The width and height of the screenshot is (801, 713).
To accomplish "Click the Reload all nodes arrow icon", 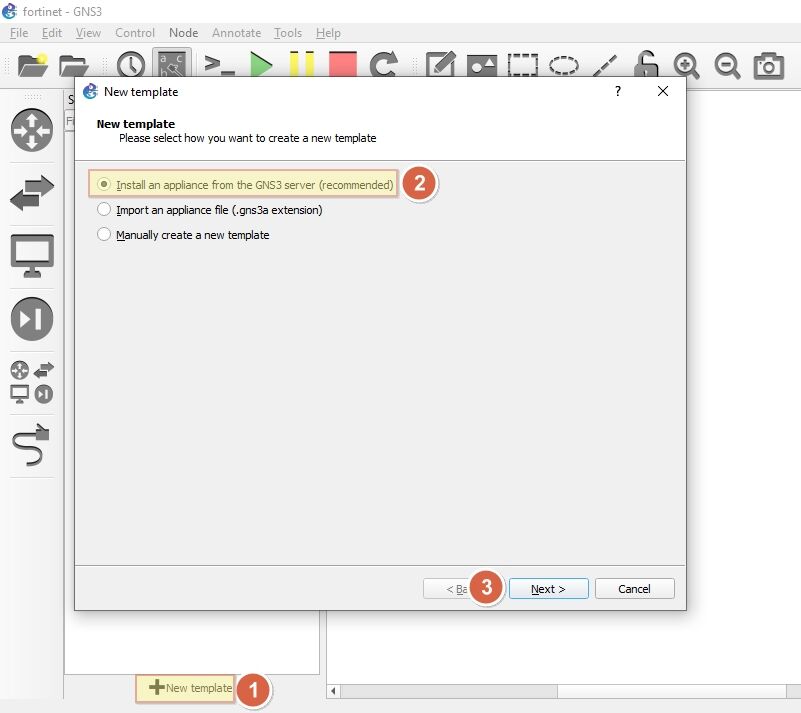I will point(384,65).
